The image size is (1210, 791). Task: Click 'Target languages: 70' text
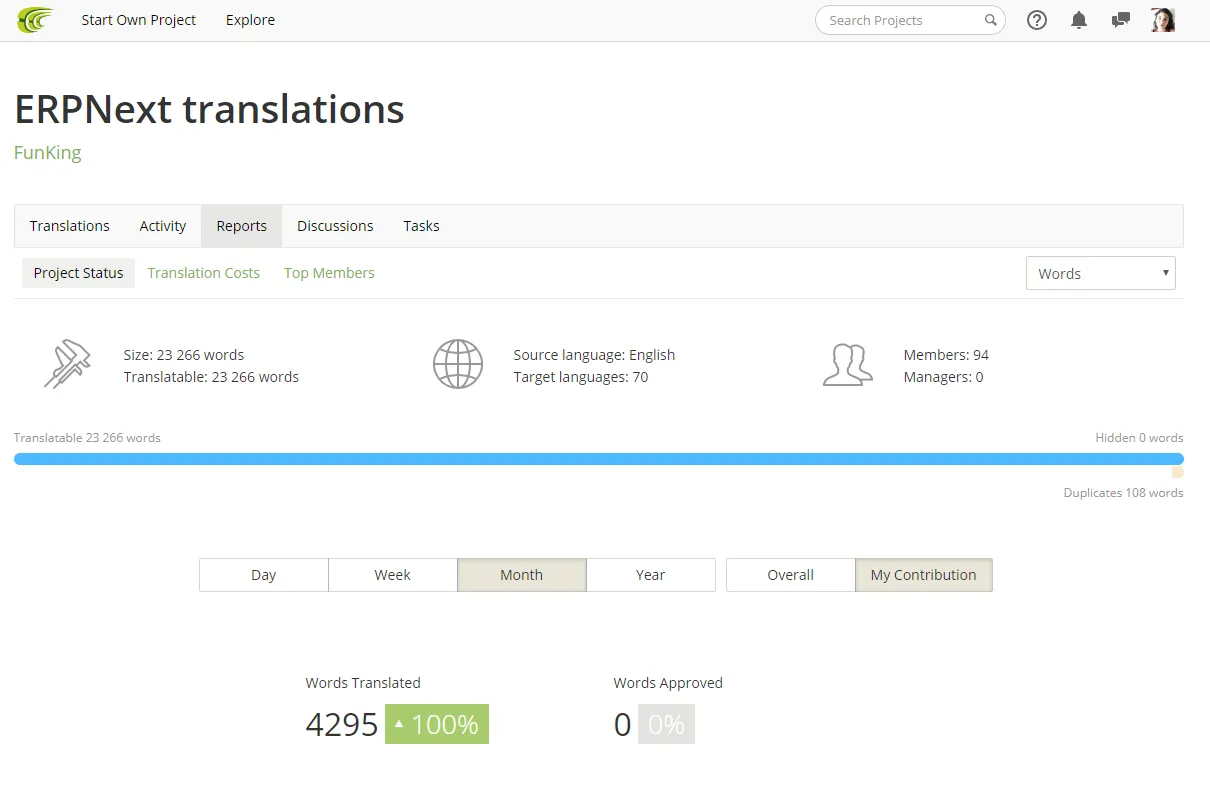tap(581, 377)
